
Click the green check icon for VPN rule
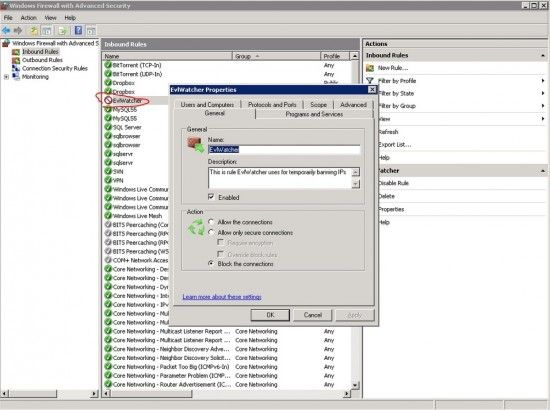pos(108,180)
